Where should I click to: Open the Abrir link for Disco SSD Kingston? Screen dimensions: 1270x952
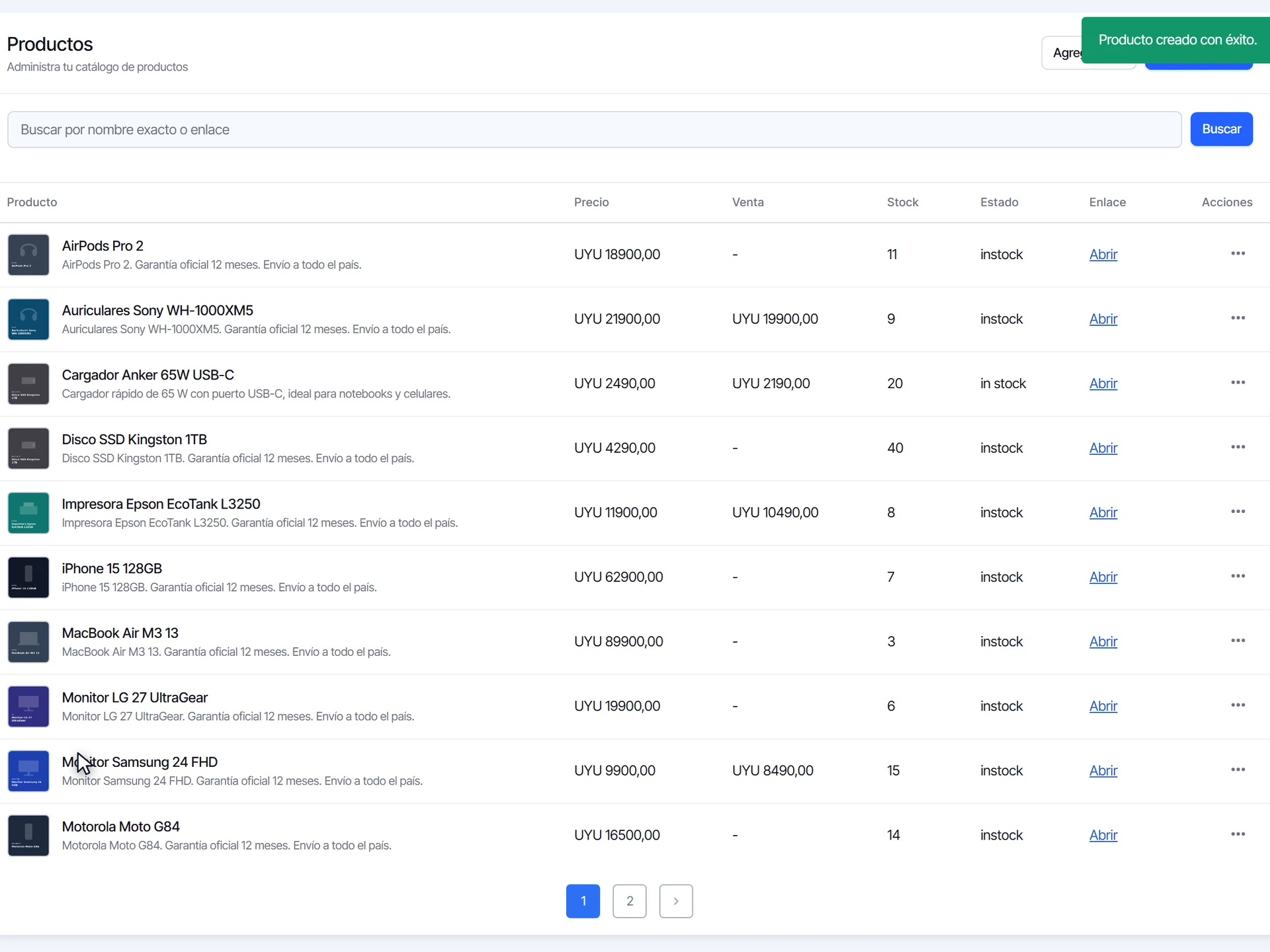[x=1103, y=448]
